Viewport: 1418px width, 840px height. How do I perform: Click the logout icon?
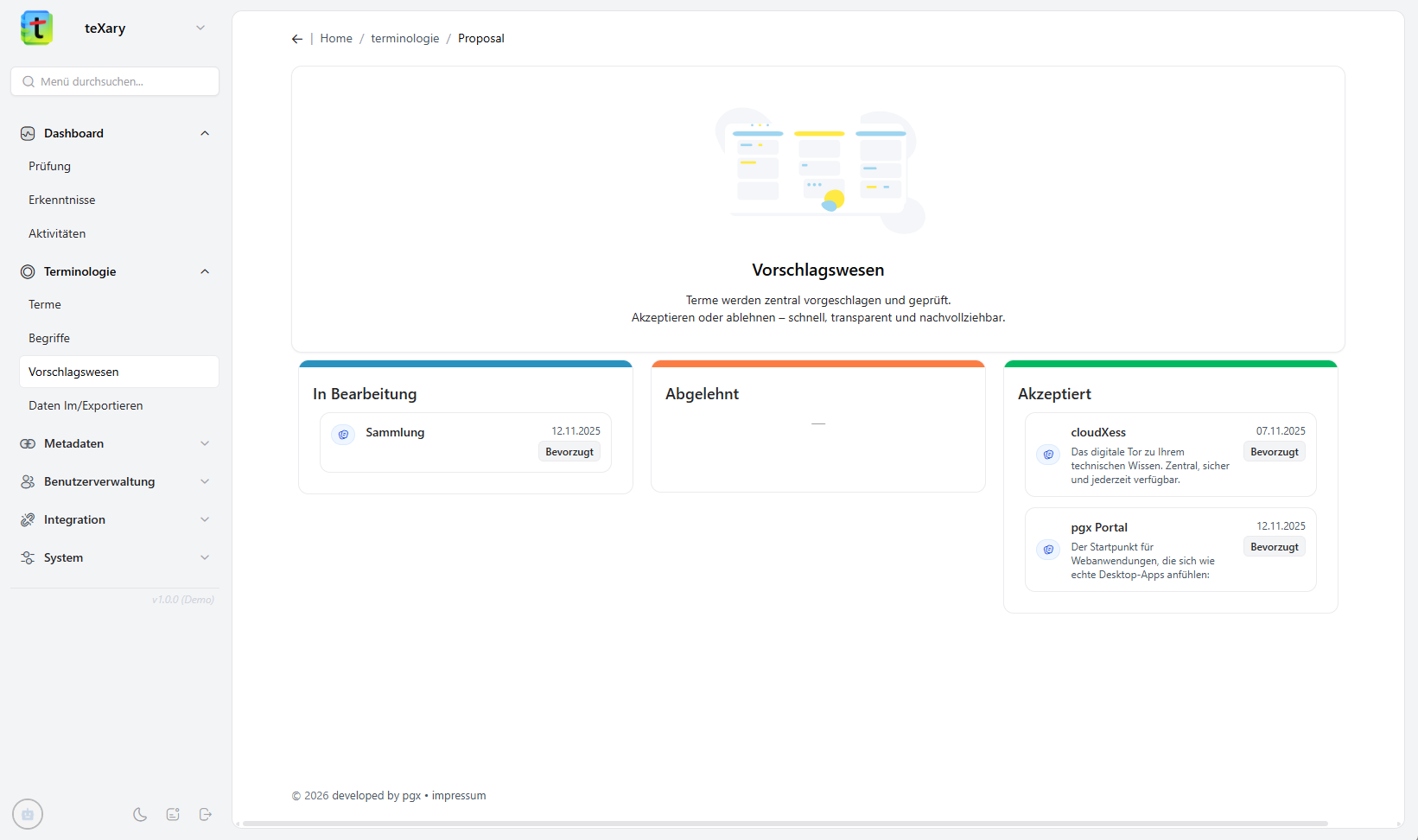click(x=206, y=814)
